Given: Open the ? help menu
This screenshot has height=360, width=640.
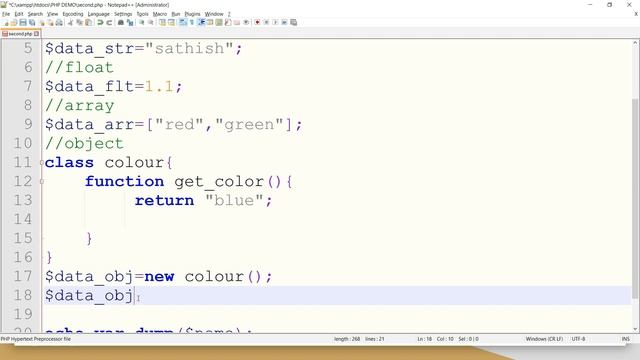Looking at the screenshot, I should pos(229,14).
